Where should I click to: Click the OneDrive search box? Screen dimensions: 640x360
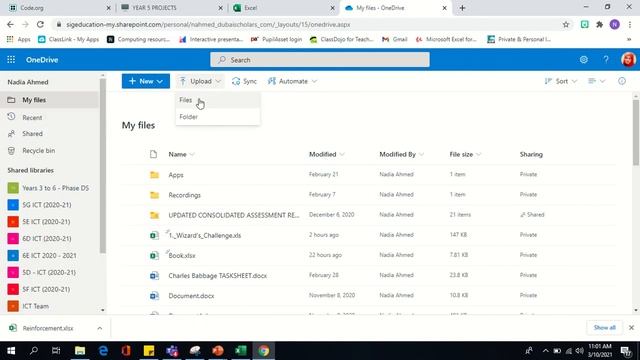[320, 60]
